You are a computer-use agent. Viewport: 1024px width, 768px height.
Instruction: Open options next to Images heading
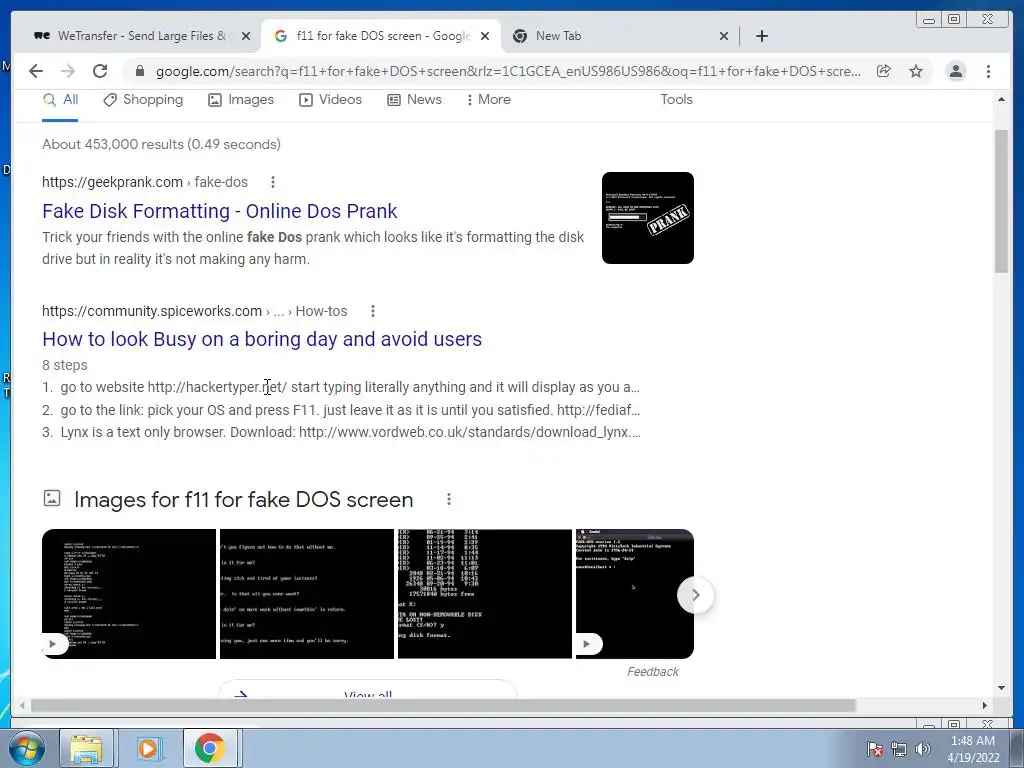tap(449, 500)
